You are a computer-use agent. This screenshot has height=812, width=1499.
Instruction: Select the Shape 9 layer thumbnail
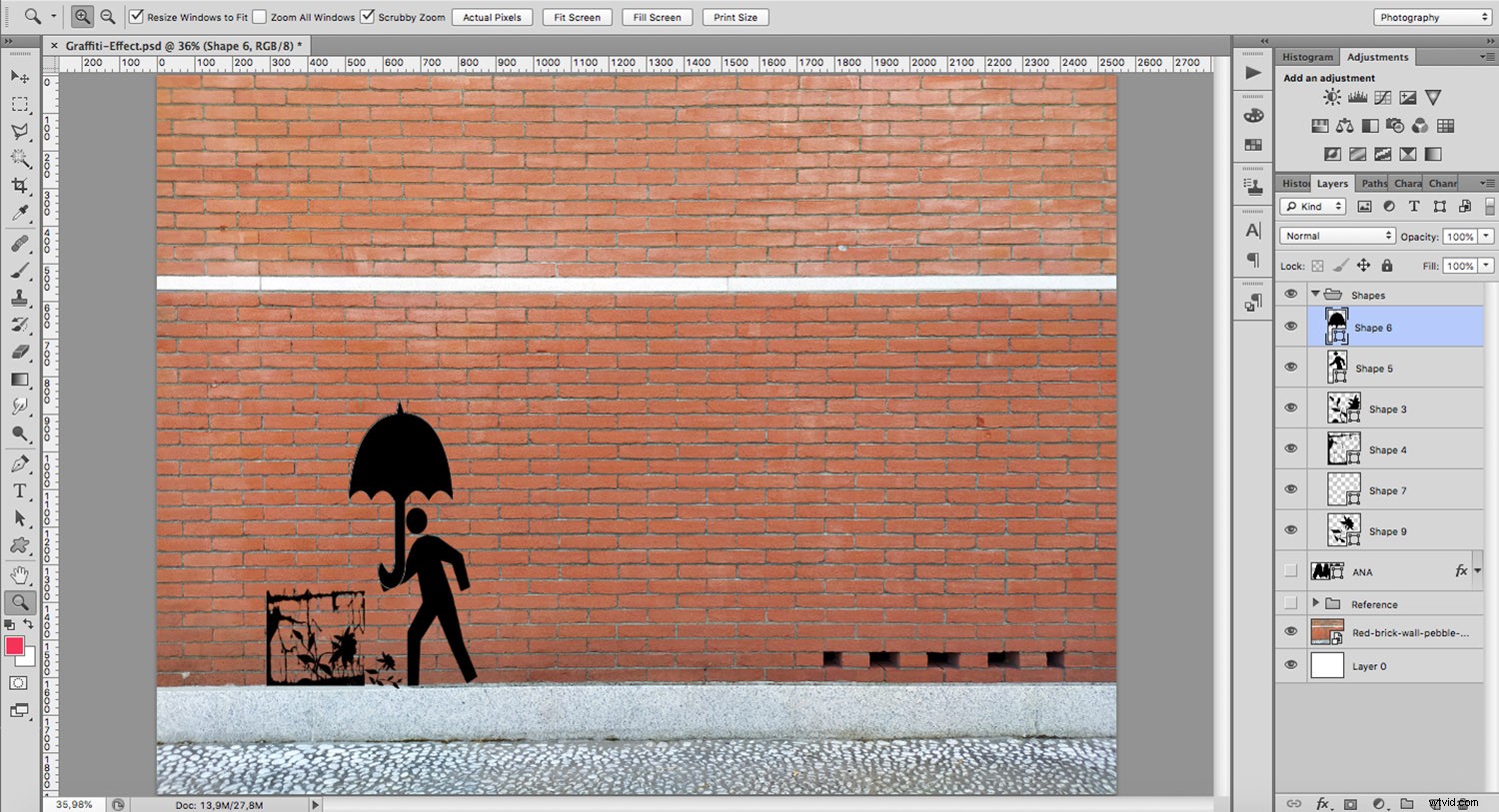pyautogui.click(x=1343, y=530)
